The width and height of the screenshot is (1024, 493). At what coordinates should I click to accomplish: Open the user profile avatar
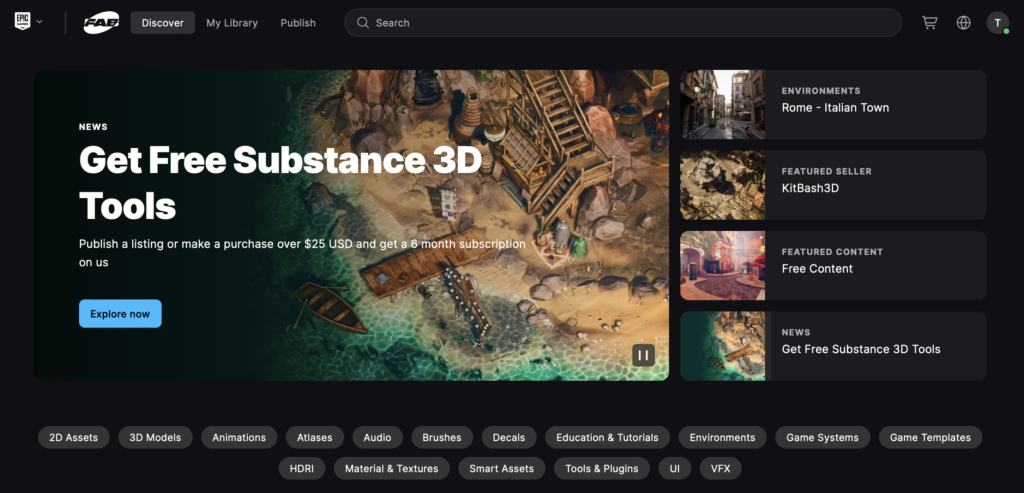[997, 22]
